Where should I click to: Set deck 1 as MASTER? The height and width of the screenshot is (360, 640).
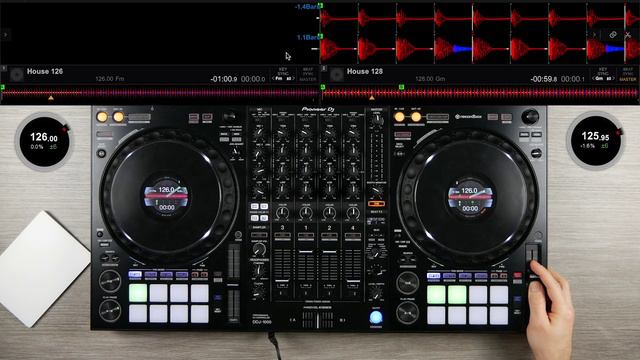pyautogui.click(x=308, y=79)
